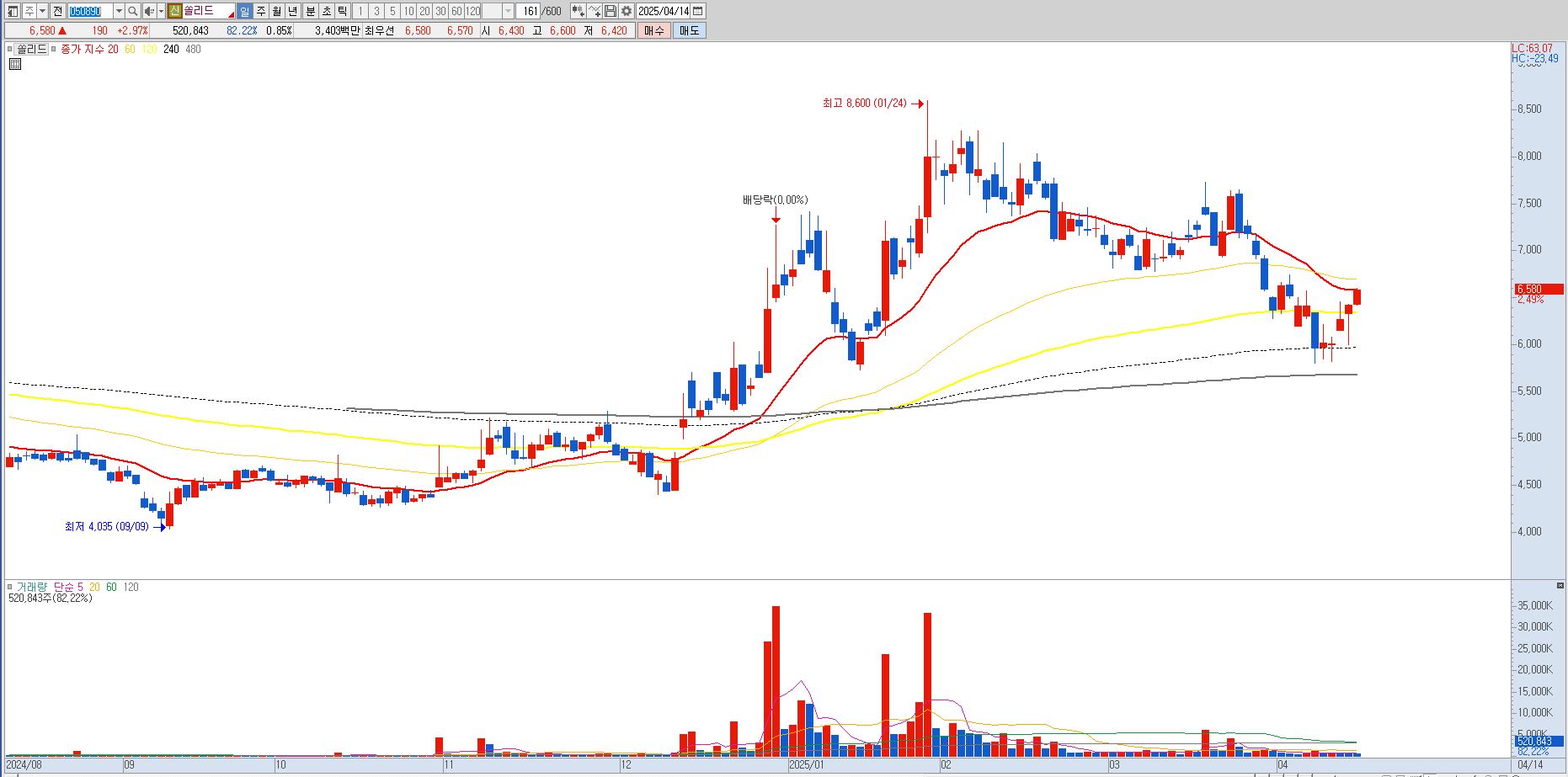Click the add indicator line icon

(595, 11)
